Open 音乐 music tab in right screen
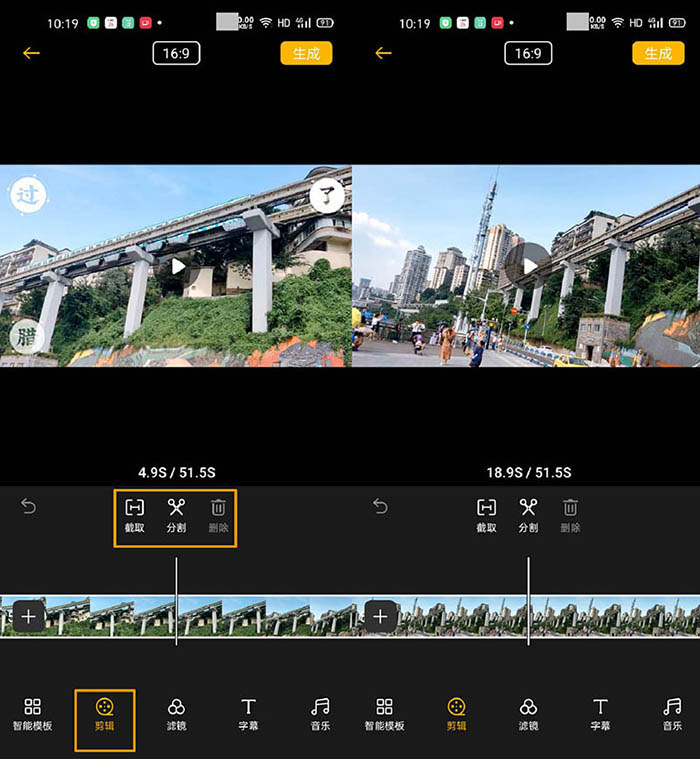This screenshot has width=700, height=759. [672, 714]
